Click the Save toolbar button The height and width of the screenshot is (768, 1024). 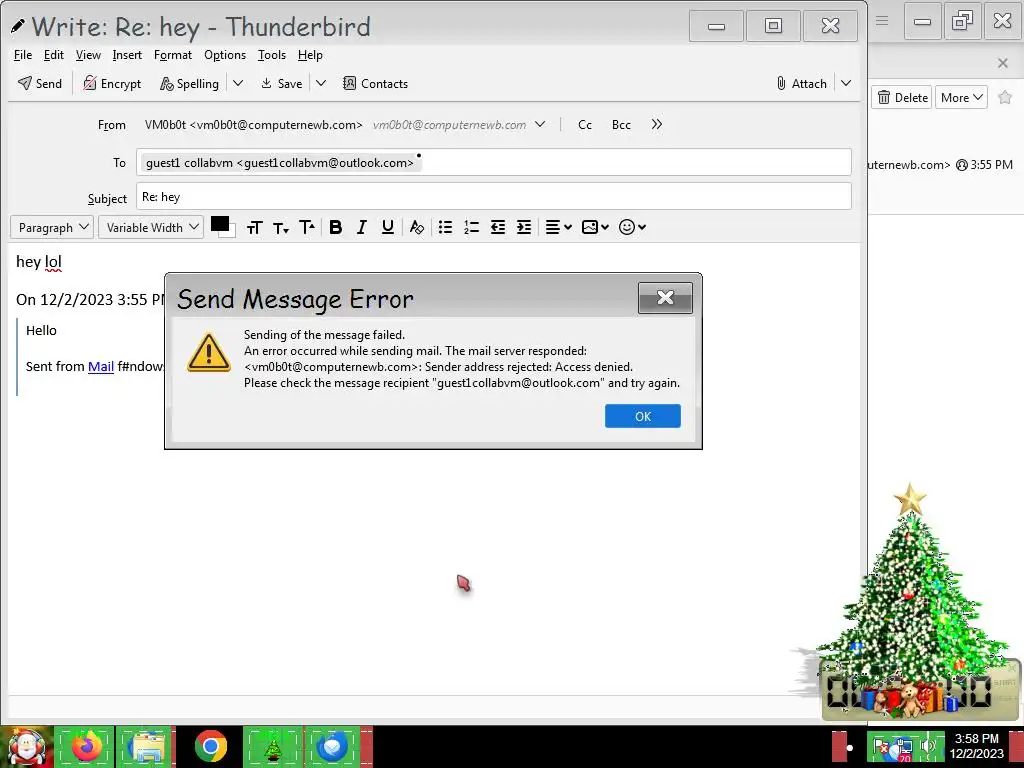281,84
